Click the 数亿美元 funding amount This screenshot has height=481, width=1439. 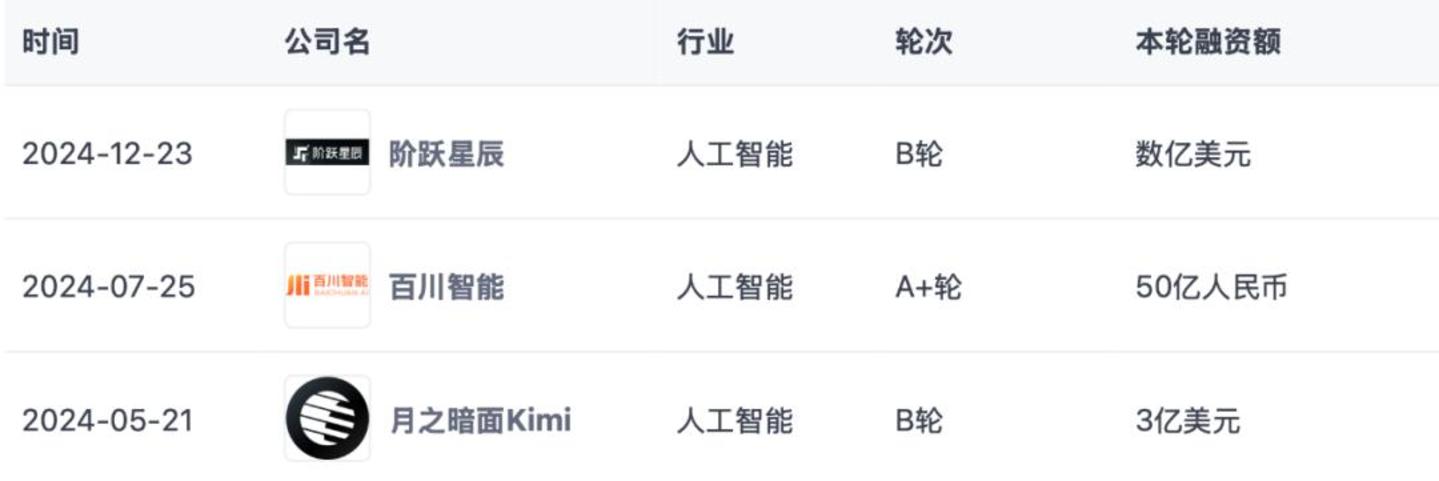[x=1193, y=154]
